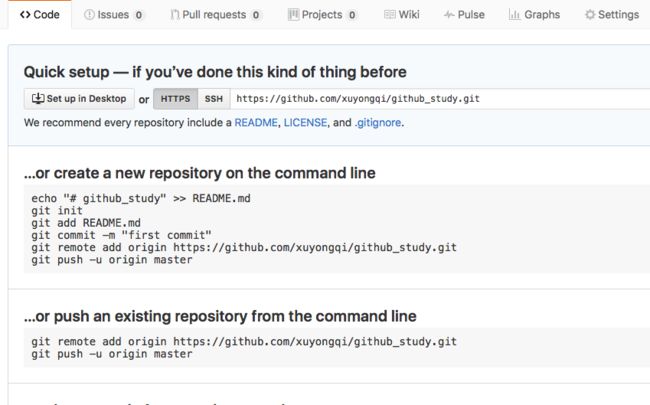
Task: Switch to the Issues tab
Action: pyautogui.click(x=114, y=15)
